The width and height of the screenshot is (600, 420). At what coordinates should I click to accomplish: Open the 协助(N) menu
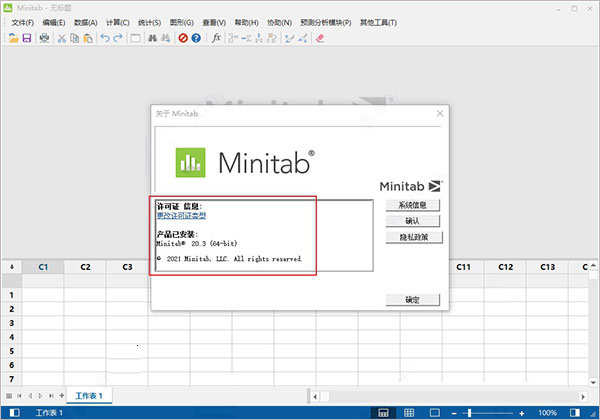click(279, 23)
